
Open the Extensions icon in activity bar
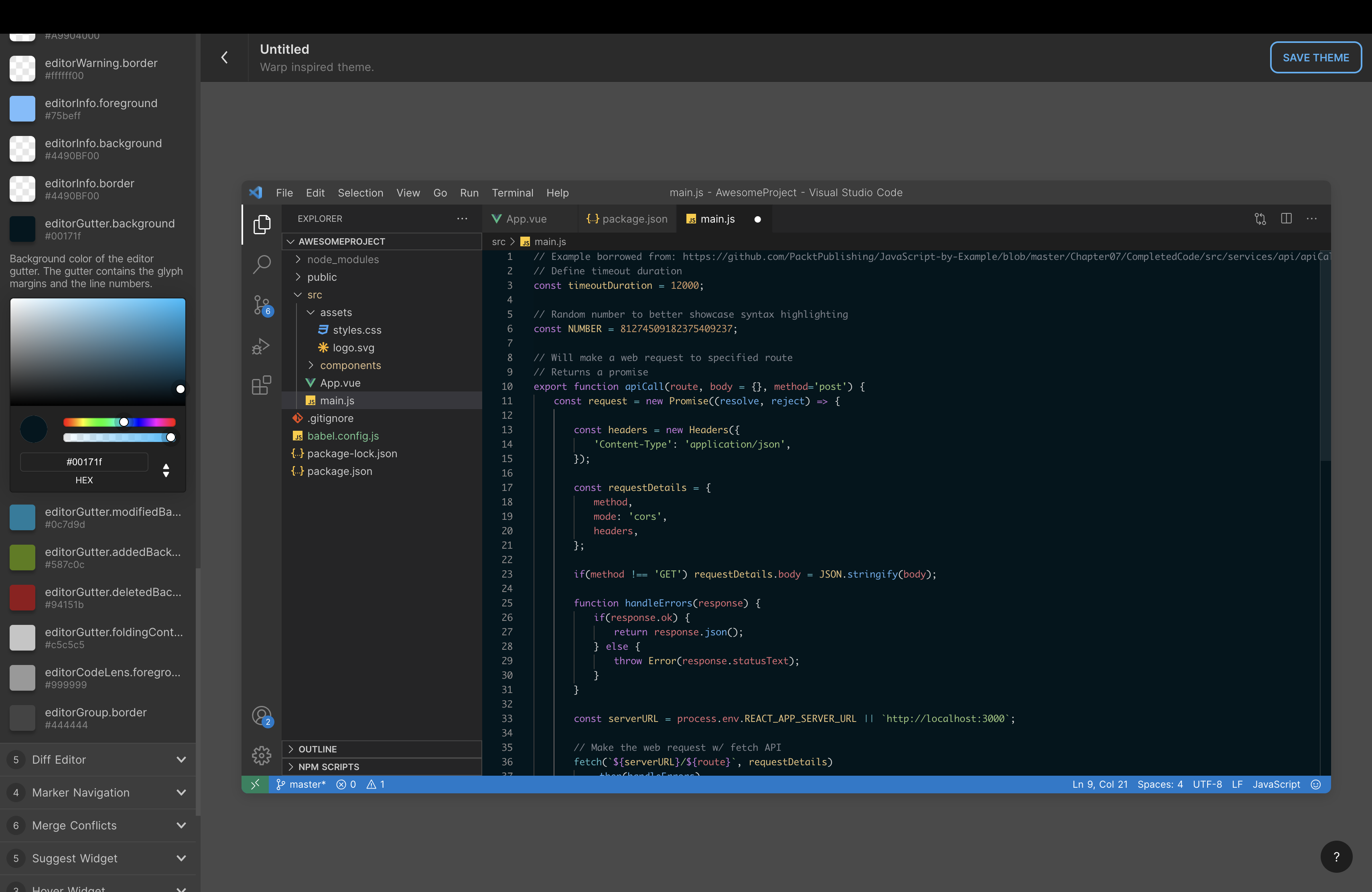[262, 385]
